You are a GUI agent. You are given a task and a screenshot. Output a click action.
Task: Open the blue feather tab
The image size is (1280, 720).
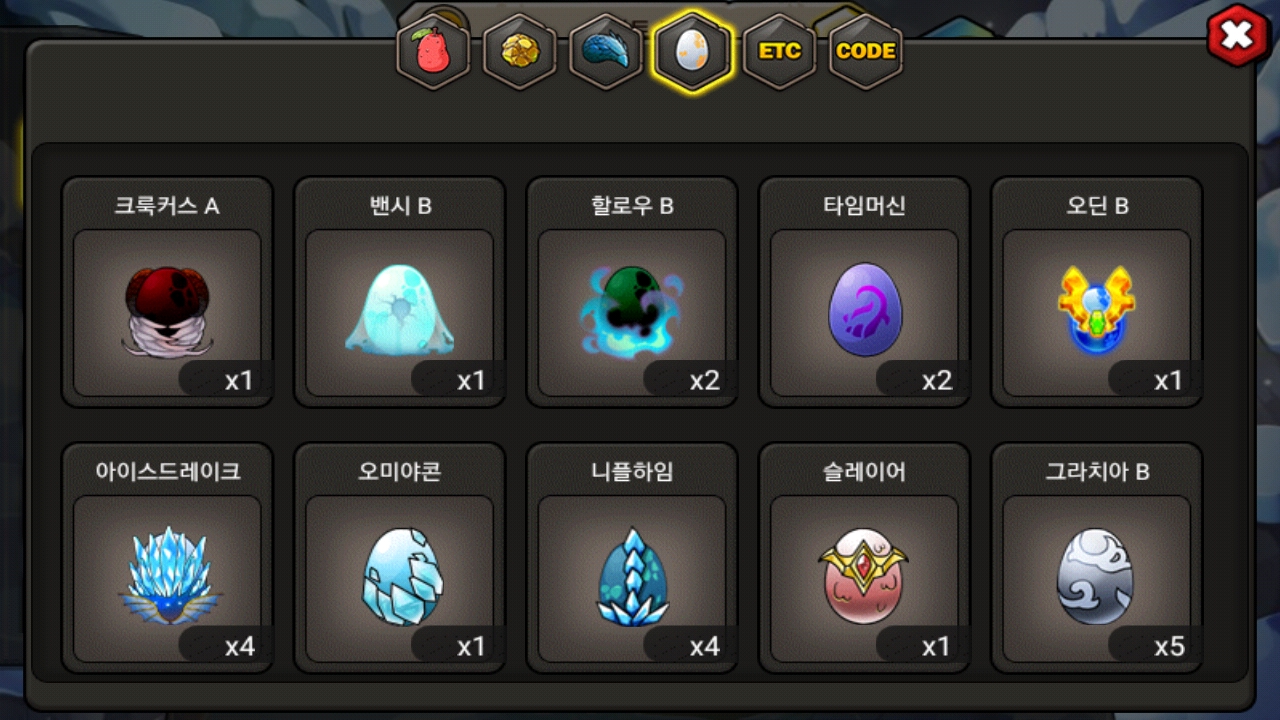tap(606, 52)
